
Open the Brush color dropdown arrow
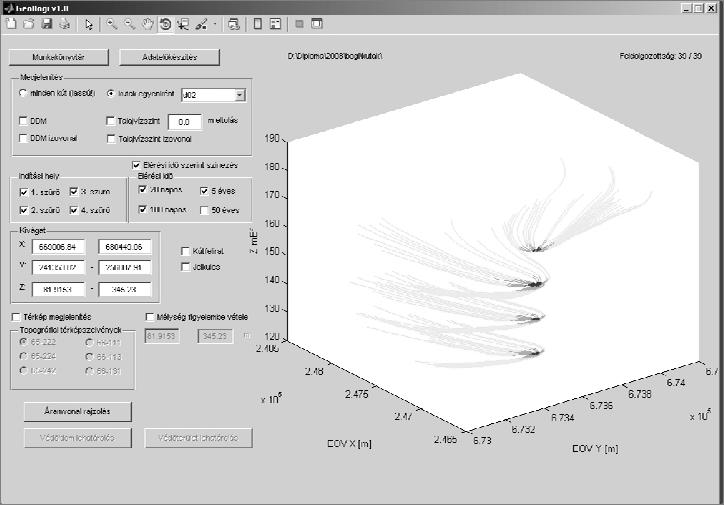pos(215,24)
